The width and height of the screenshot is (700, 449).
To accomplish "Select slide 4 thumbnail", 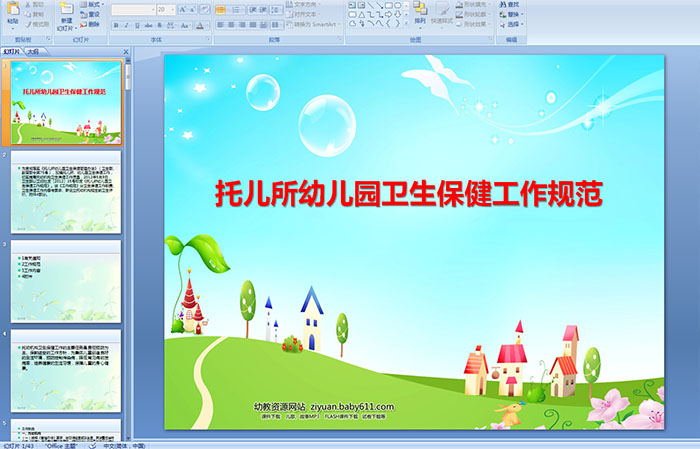I will point(66,371).
